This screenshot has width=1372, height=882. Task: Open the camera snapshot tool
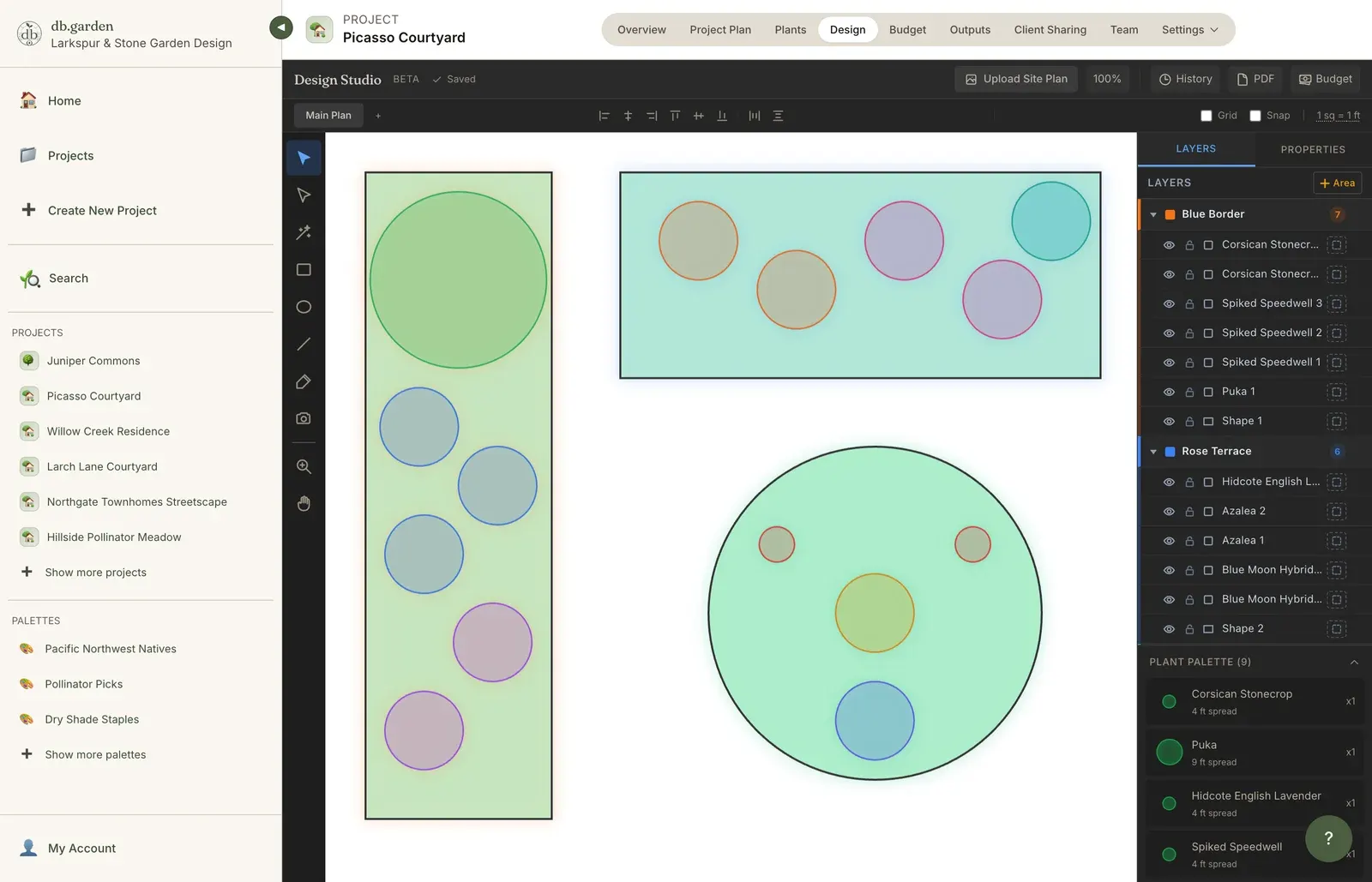304,418
